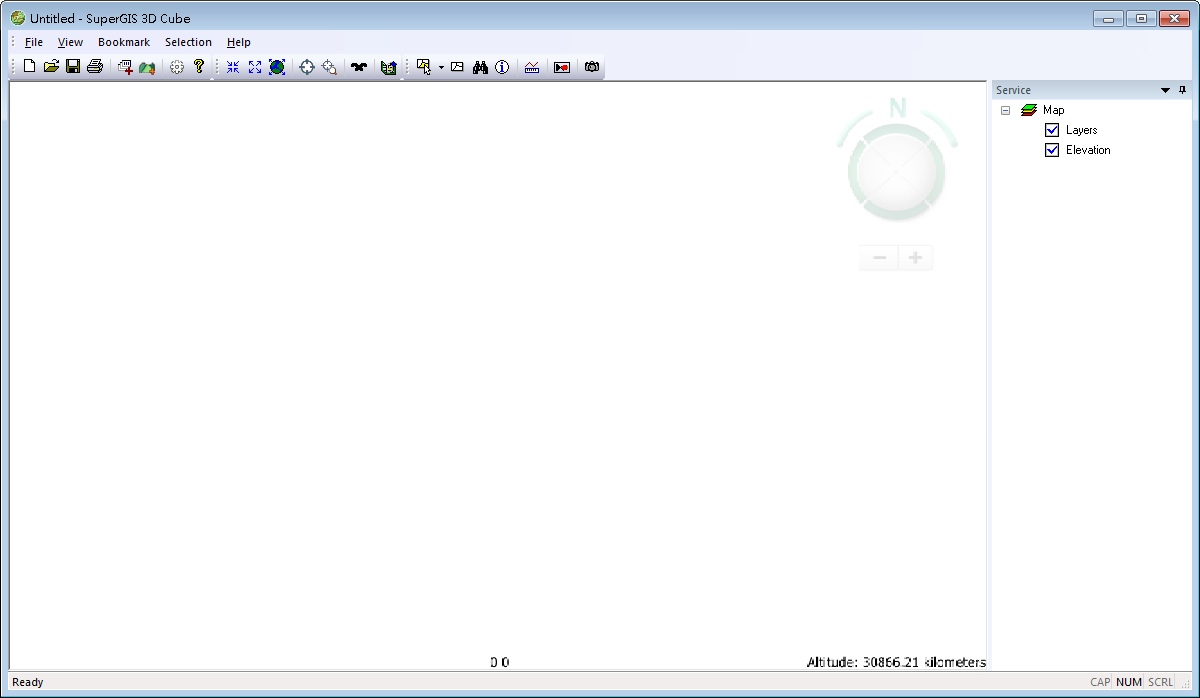Image resolution: width=1200 pixels, height=698 pixels.
Task: Click the red record video icon
Action: coord(562,67)
